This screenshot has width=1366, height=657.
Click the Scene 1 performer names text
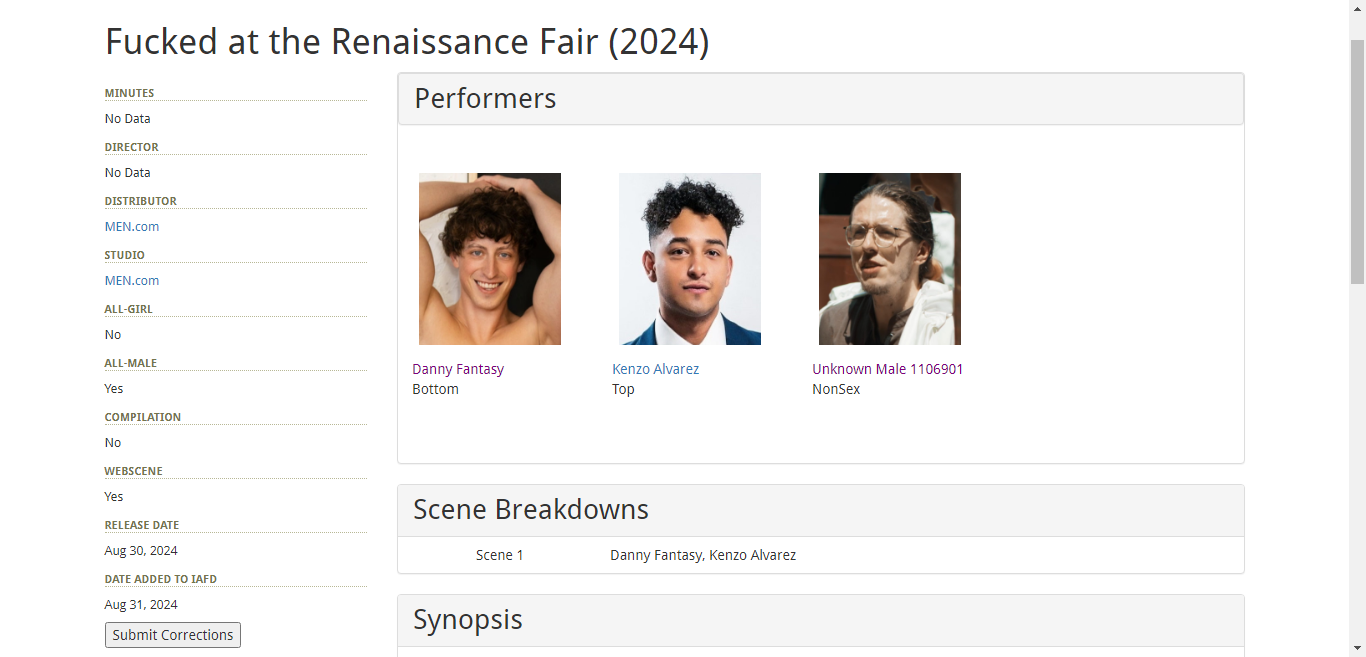tap(702, 555)
